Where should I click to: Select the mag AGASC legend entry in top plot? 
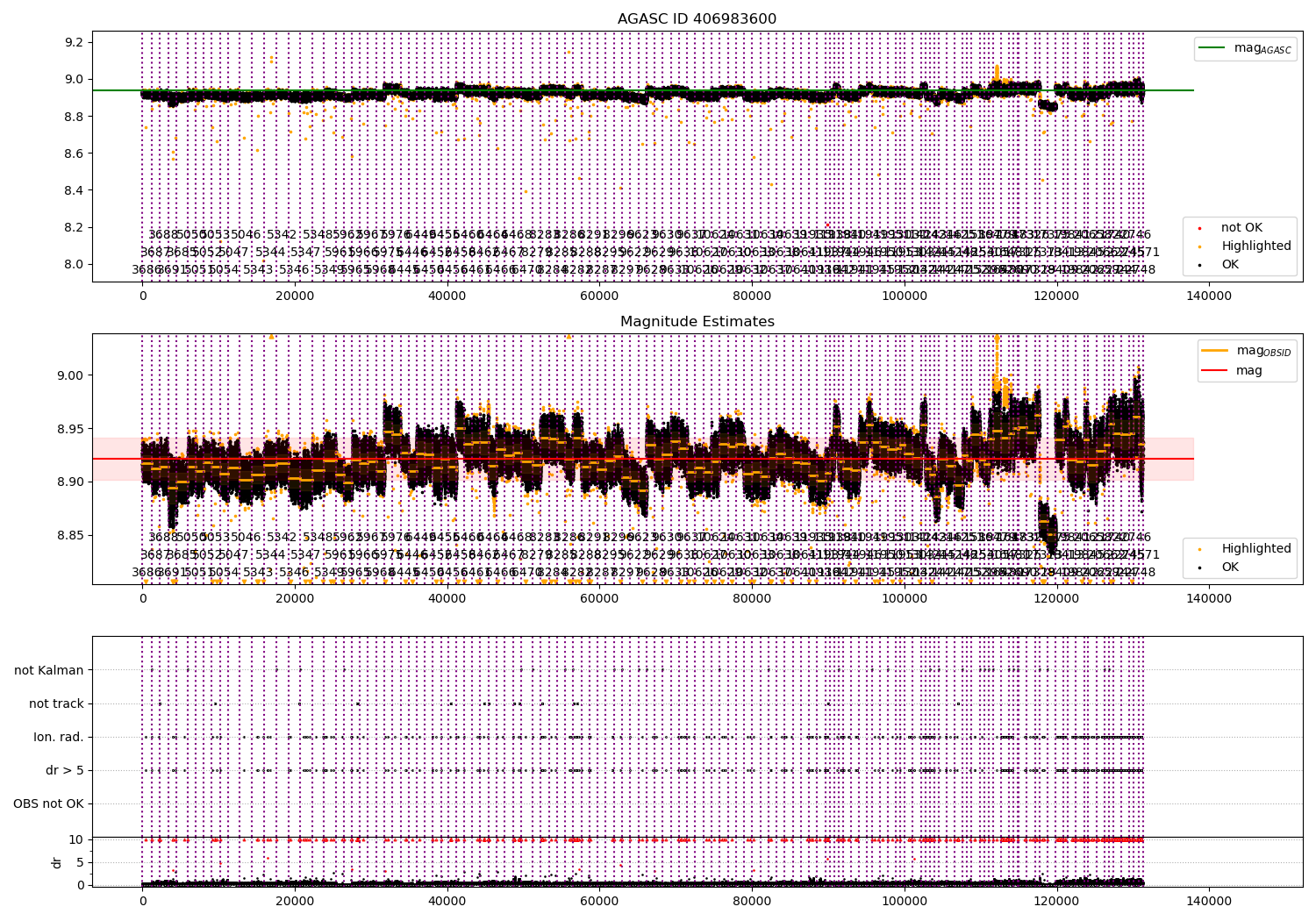pyautogui.click(x=1244, y=48)
